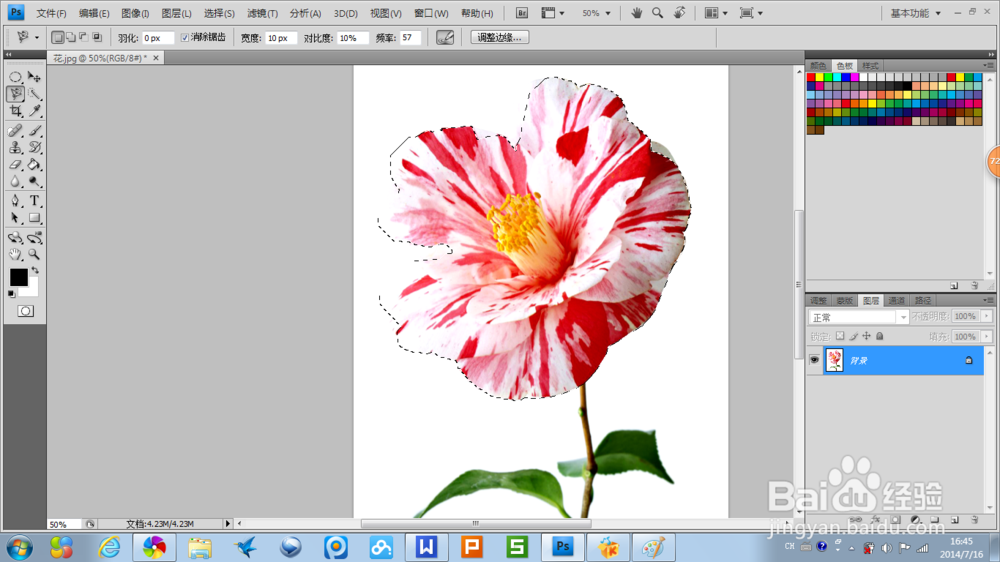The height and width of the screenshot is (562, 1000).
Task: Select the Healing Brush tool
Action: point(15,131)
